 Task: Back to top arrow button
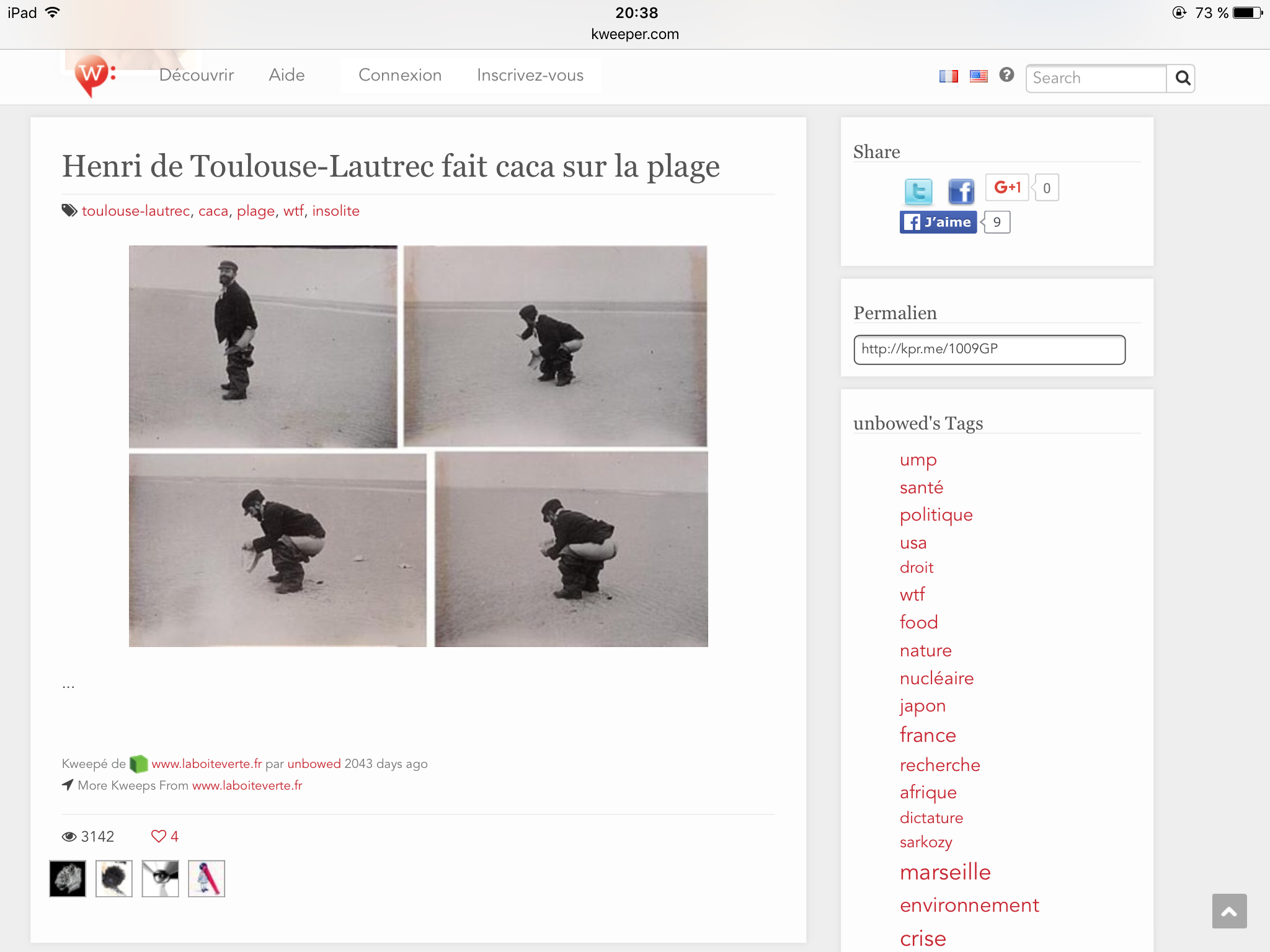coord(1229,911)
